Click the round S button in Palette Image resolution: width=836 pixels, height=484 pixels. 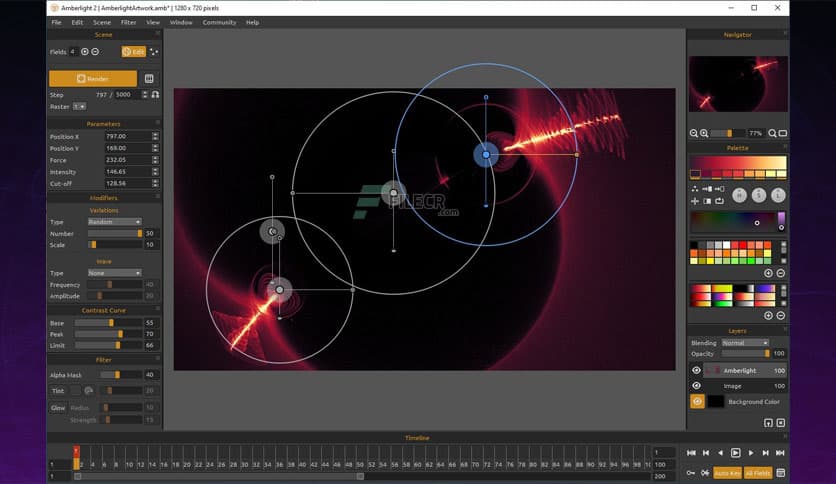[x=759, y=195]
